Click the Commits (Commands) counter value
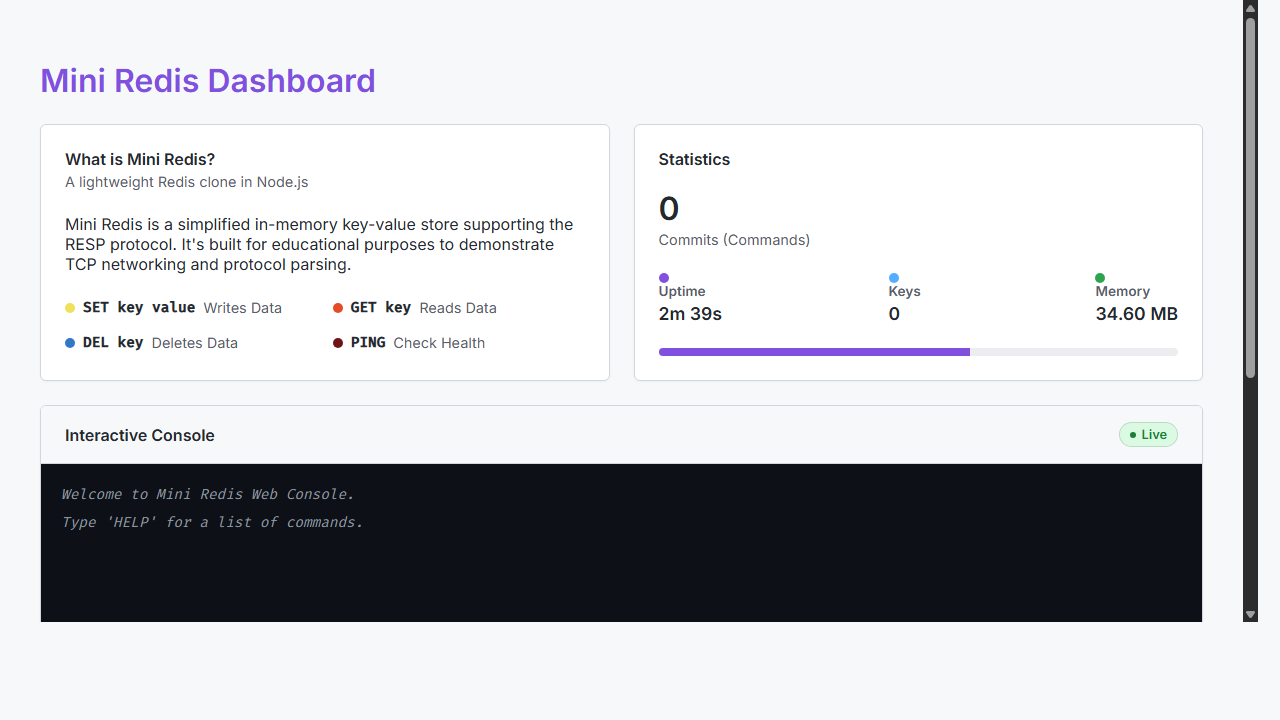Screen dimensions: 1280x720 click(669, 209)
